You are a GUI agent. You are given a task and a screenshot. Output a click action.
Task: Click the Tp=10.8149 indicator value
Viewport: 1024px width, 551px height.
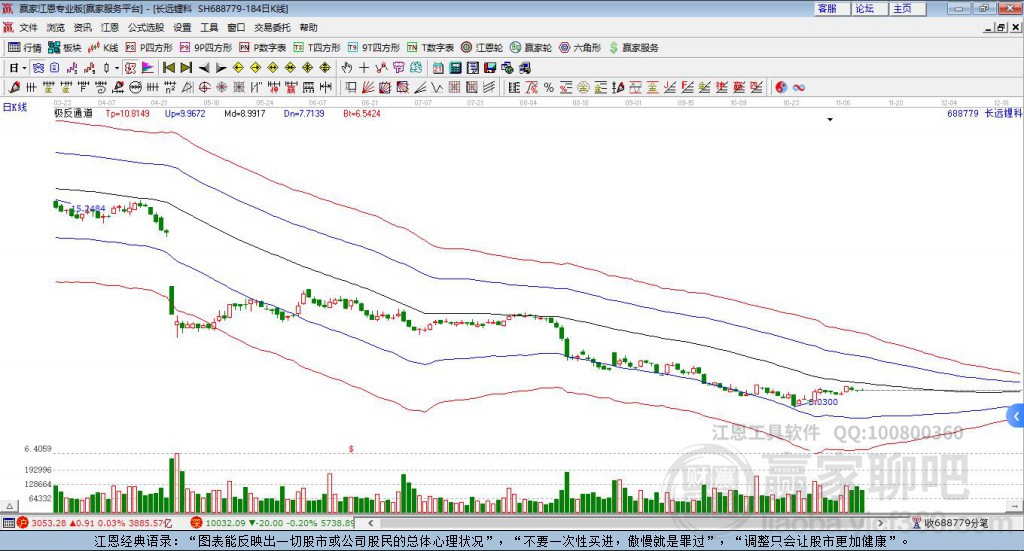127,114
